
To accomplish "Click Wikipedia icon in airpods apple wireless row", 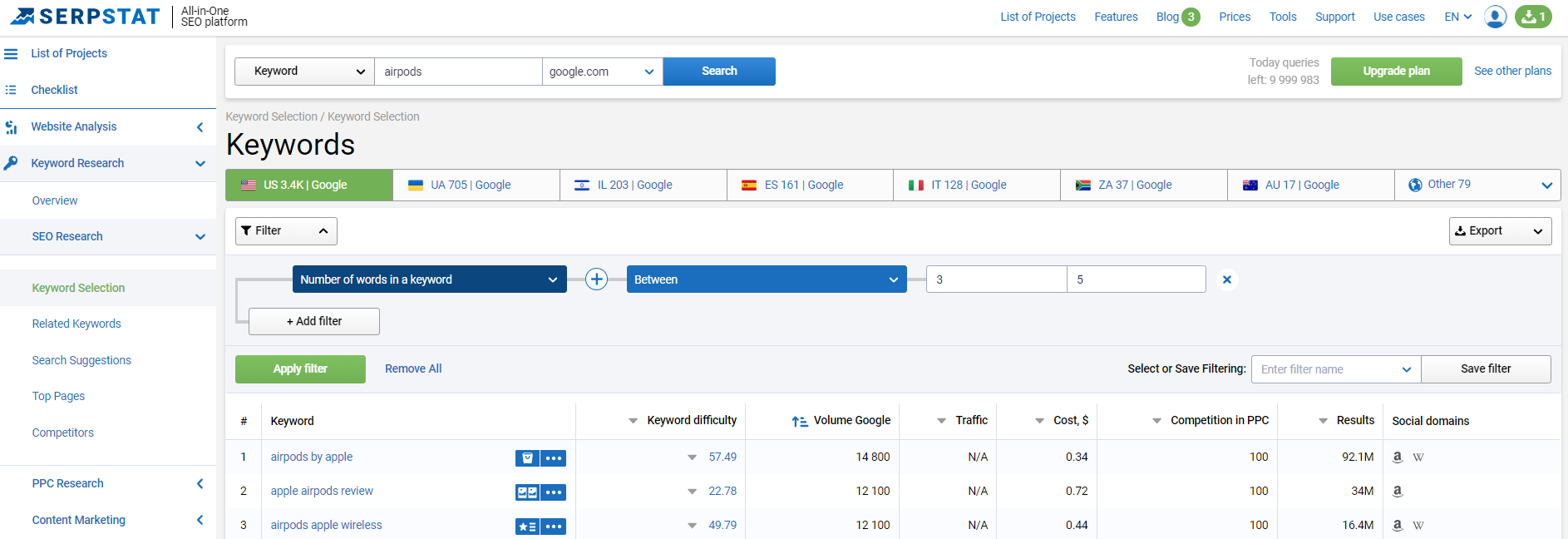I will pos(1418,526).
